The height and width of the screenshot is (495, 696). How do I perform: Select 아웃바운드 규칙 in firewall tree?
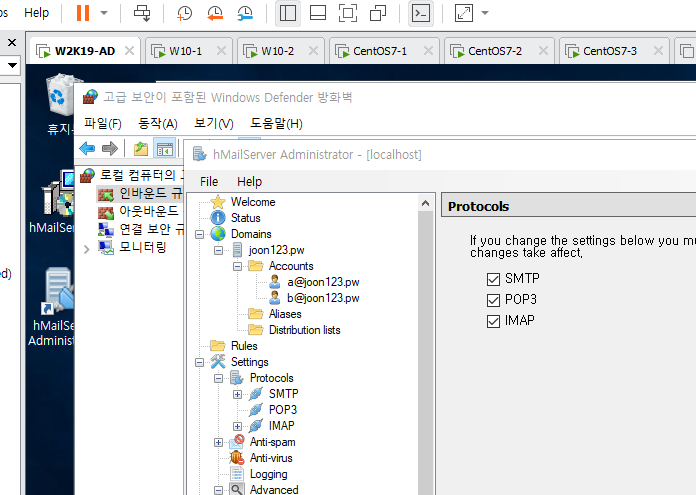pyautogui.click(x=138, y=211)
